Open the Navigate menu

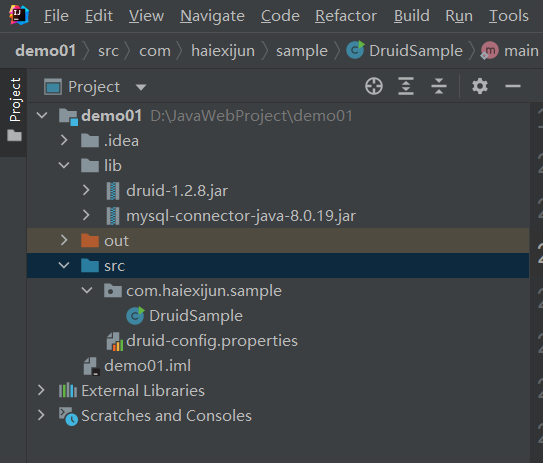point(212,17)
